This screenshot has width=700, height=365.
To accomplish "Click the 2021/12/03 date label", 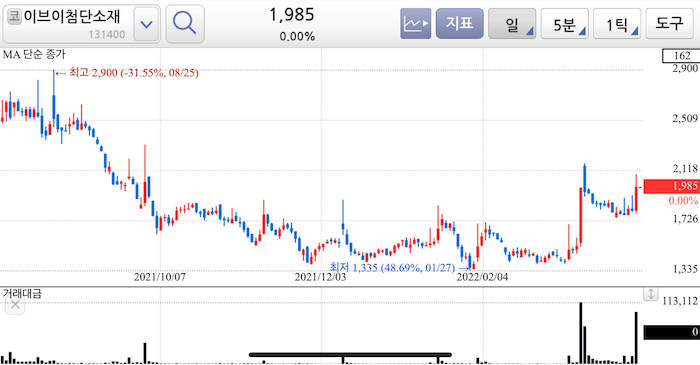I will coord(320,277).
